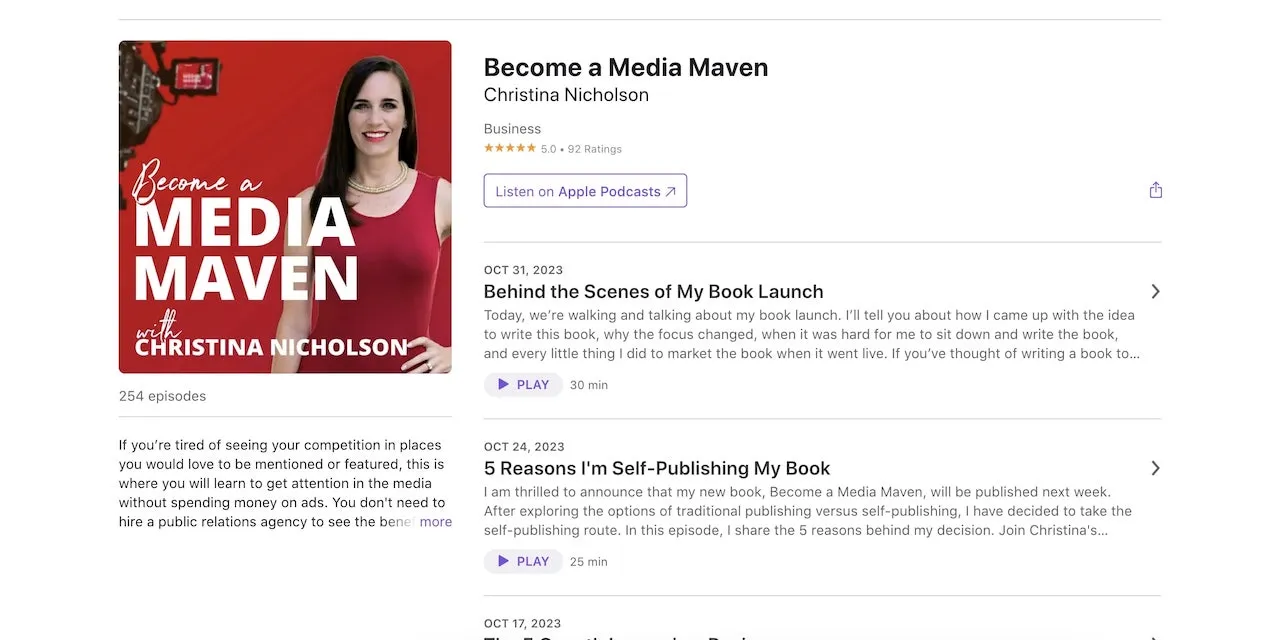Click the 254 episodes count
The height and width of the screenshot is (640, 1280).
click(162, 396)
